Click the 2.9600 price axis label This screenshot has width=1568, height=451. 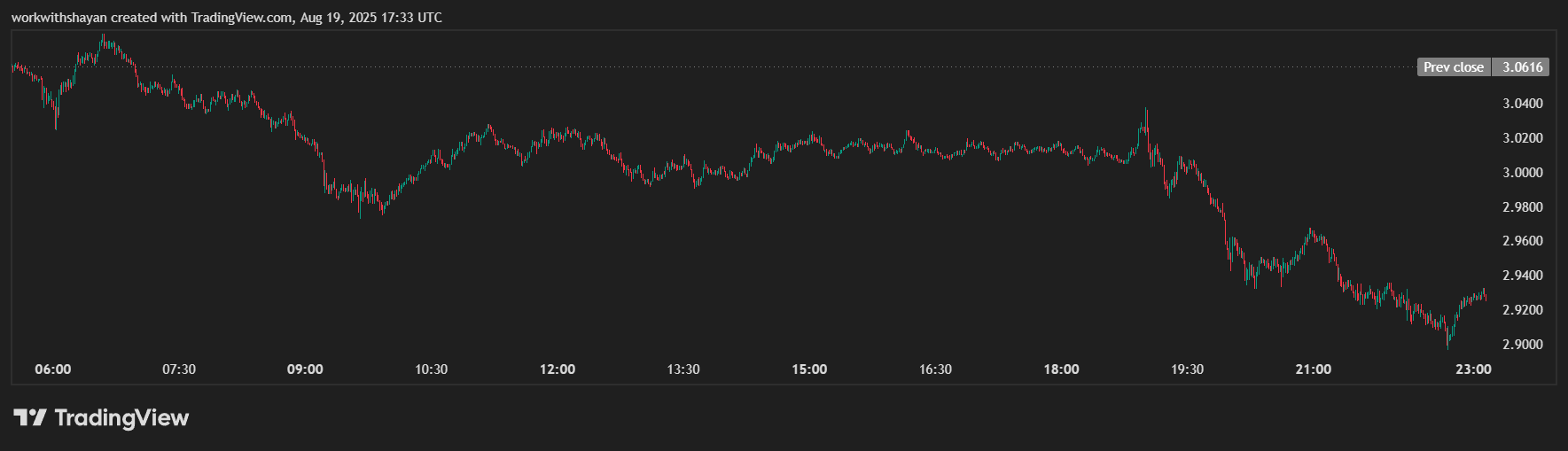[1522, 241]
